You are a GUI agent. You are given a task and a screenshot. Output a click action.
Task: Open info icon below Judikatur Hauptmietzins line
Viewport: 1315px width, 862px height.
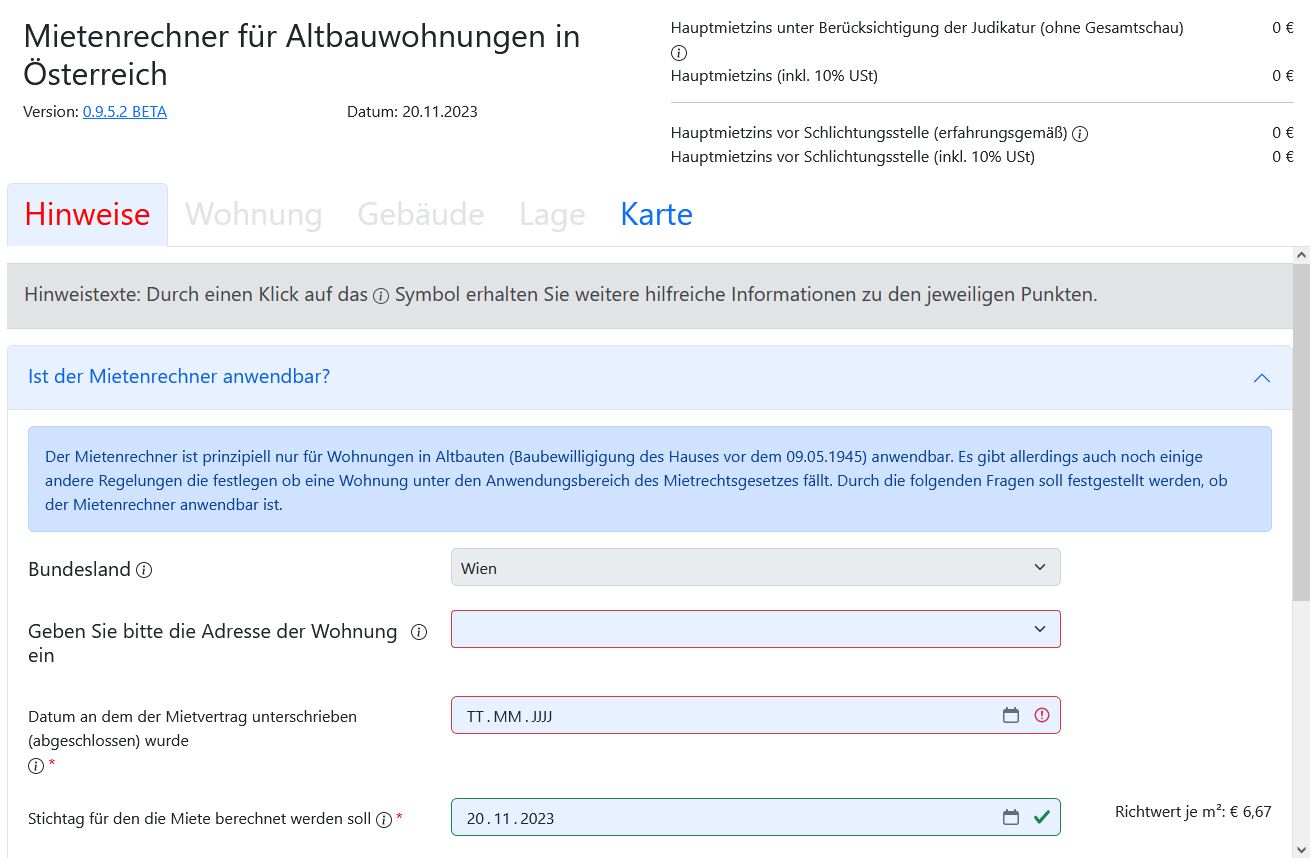pyautogui.click(x=679, y=53)
